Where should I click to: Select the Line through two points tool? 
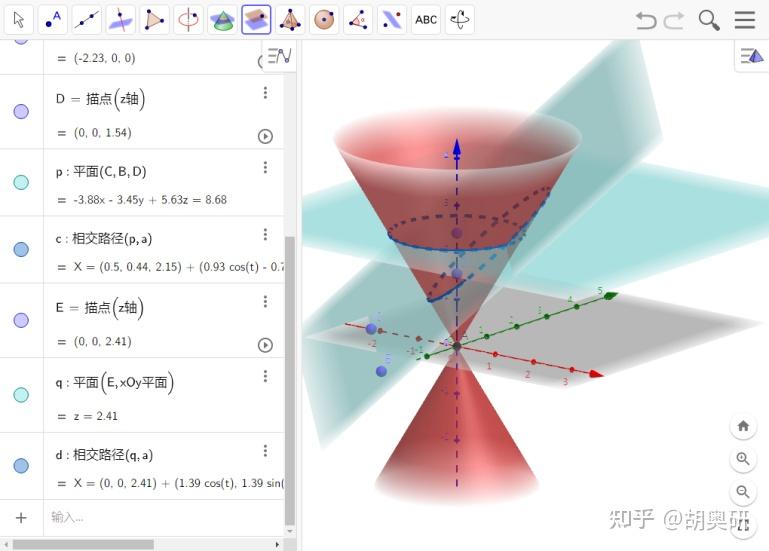coord(87,20)
